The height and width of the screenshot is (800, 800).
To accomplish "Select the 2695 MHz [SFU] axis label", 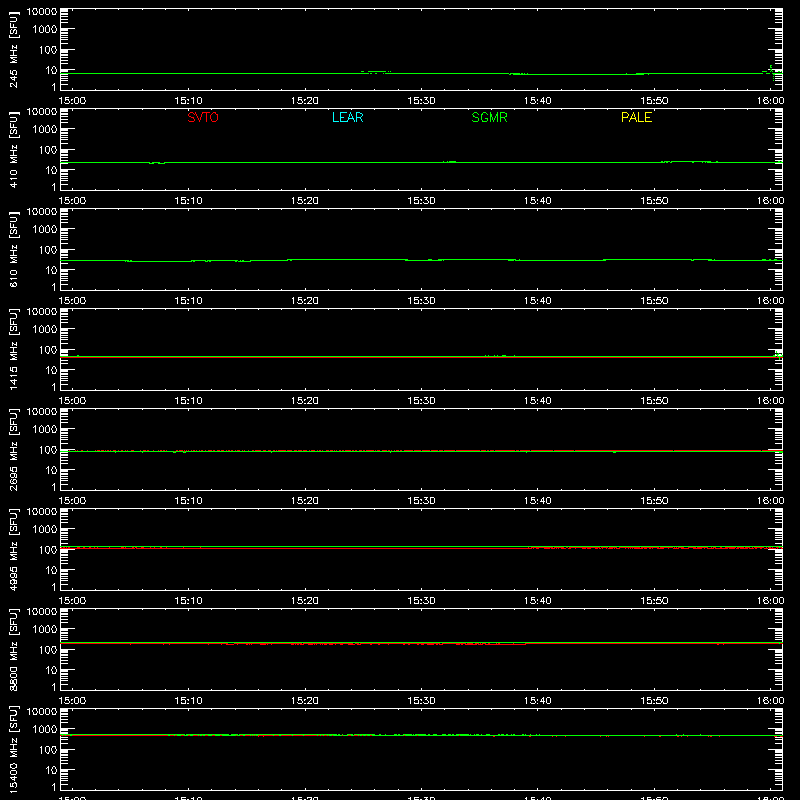I will [14, 450].
